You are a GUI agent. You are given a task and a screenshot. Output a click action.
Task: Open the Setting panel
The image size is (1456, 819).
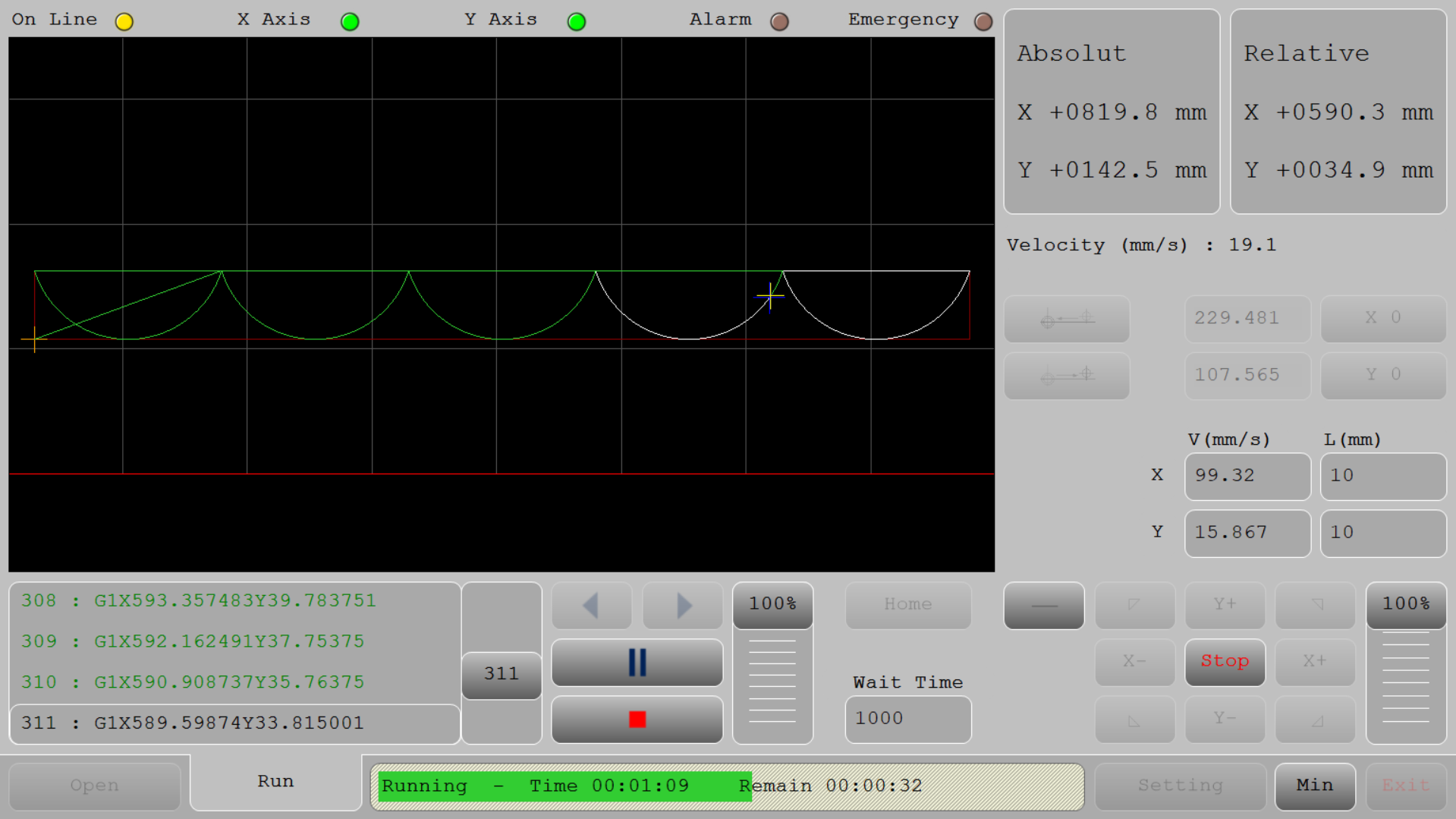[x=1180, y=785]
